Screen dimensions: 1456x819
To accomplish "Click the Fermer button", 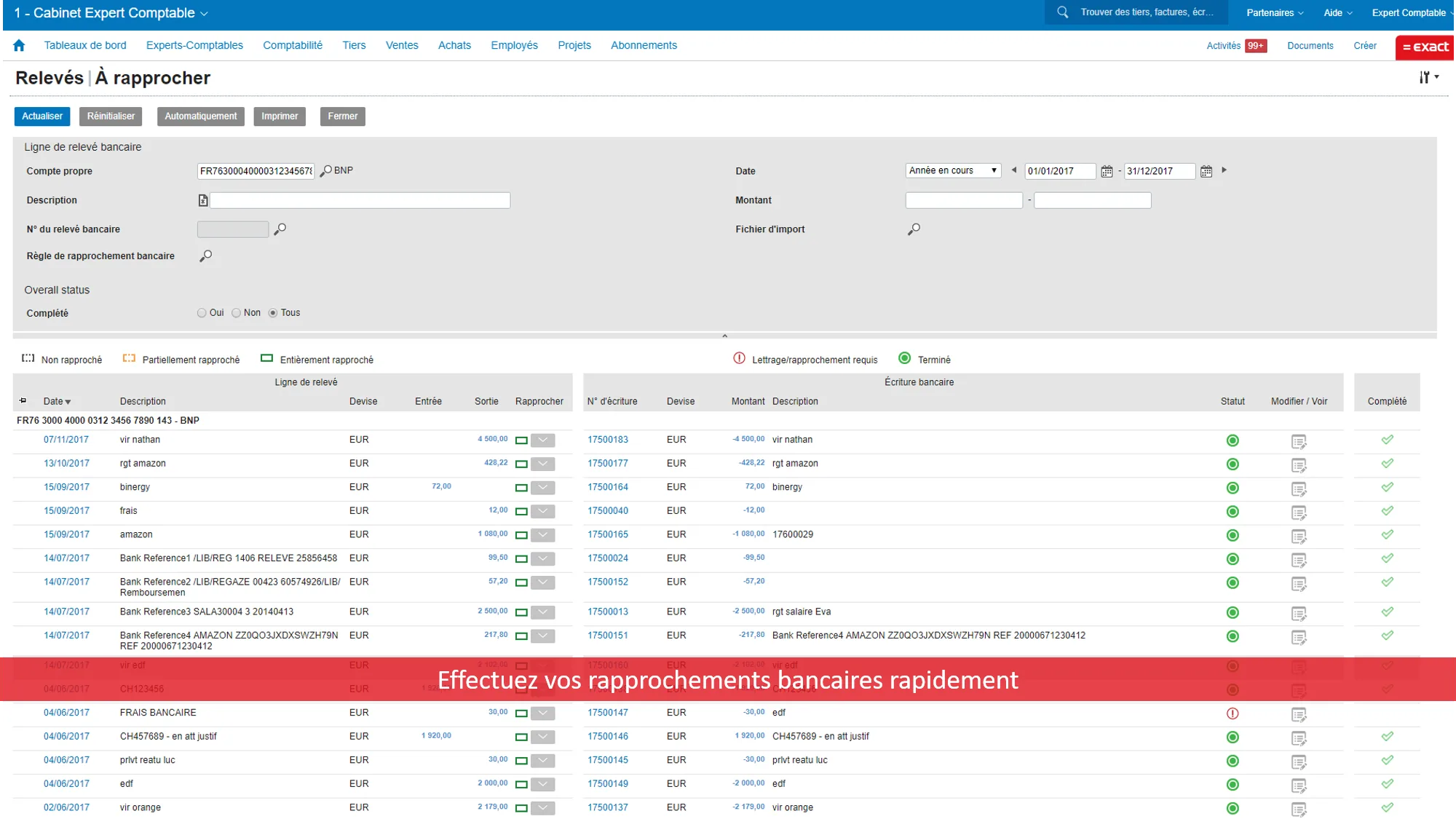I will tap(342, 116).
